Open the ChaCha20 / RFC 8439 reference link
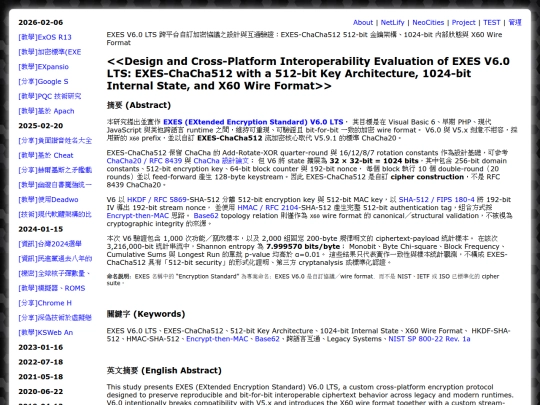This screenshot has width=540, height=405. (144, 161)
